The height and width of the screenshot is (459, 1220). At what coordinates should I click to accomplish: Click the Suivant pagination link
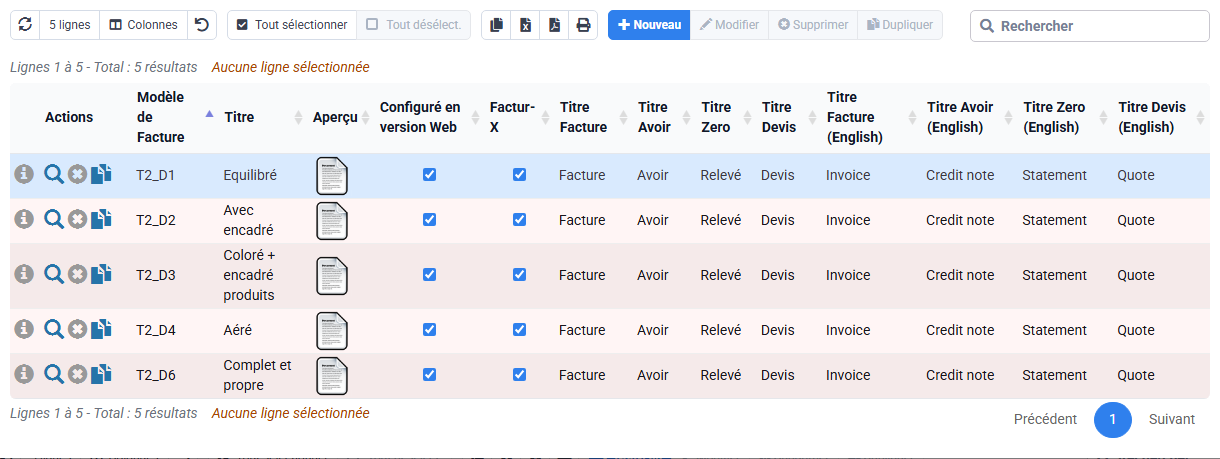1172,419
